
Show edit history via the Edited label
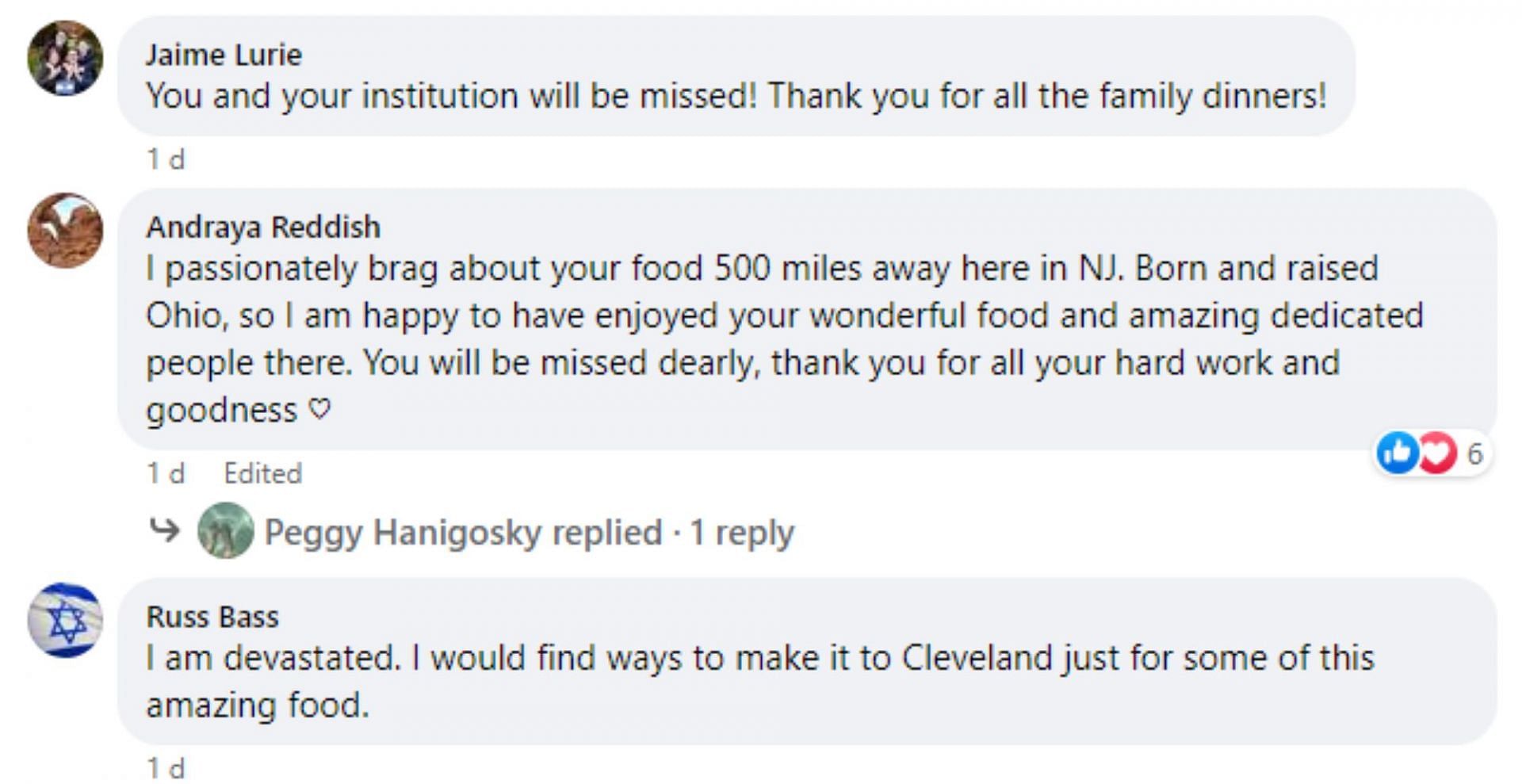(x=262, y=473)
